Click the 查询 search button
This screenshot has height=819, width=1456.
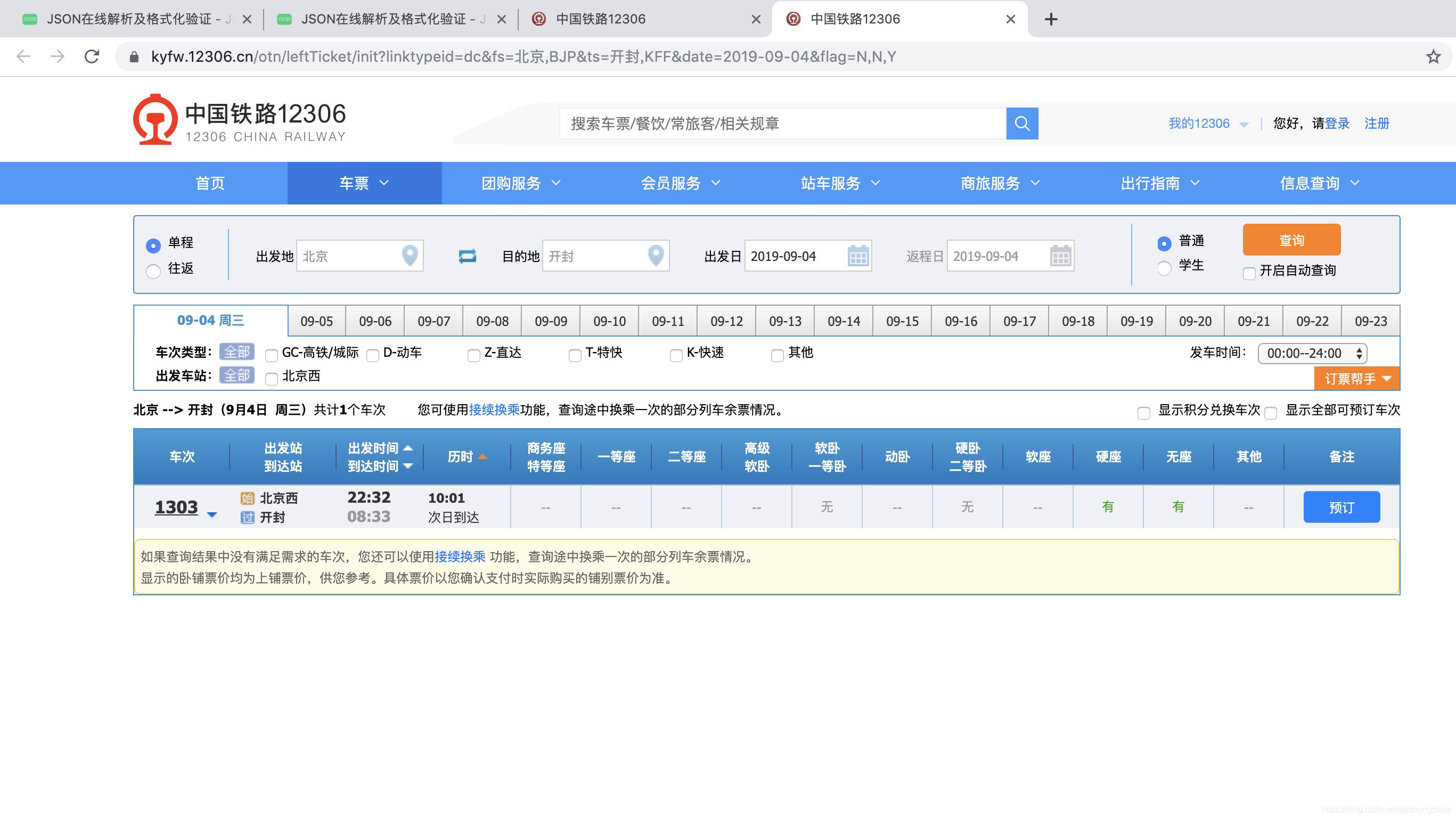pyautogui.click(x=1291, y=239)
